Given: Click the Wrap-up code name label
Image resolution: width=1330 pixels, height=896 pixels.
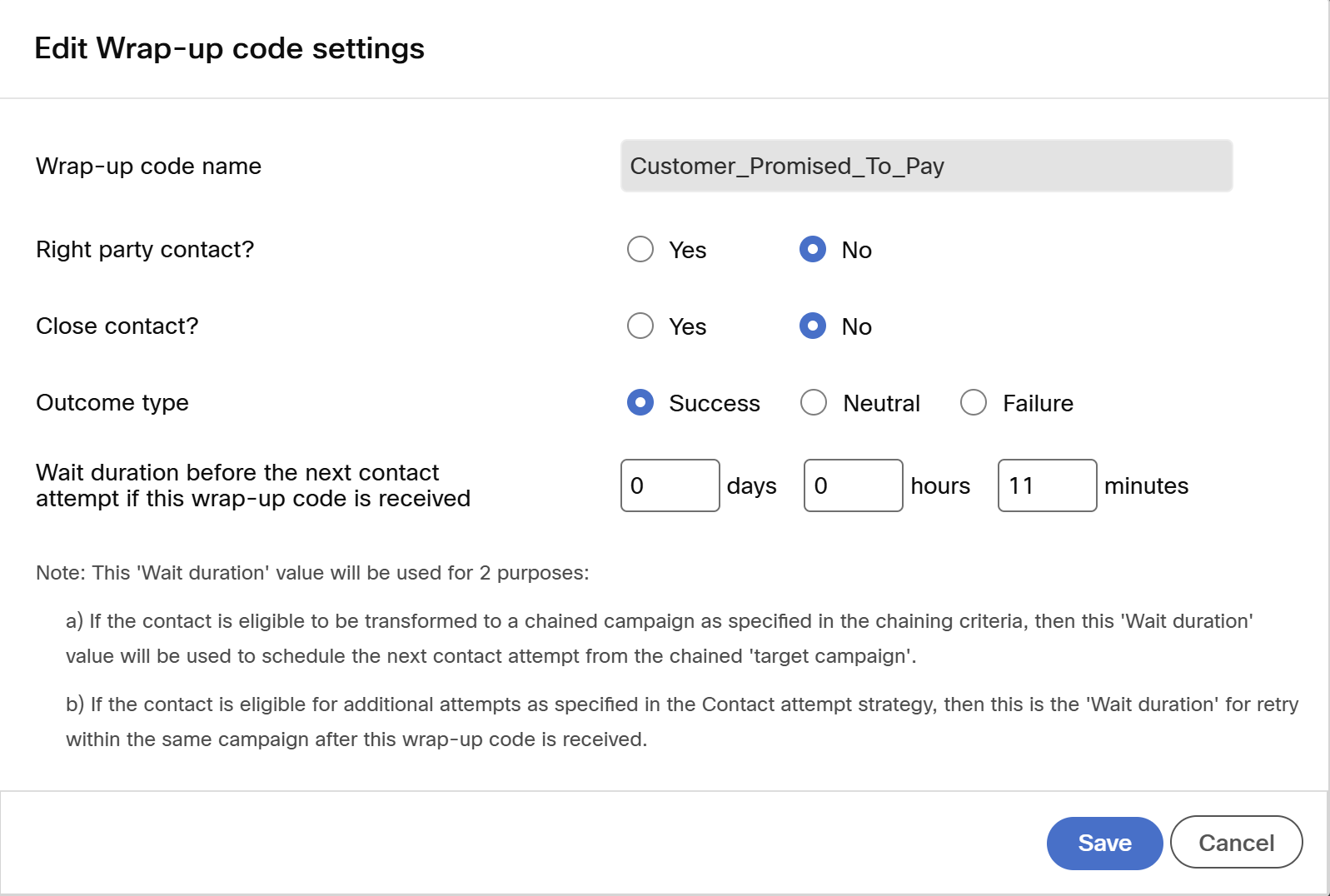Looking at the screenshot, I should pos(149,167).
